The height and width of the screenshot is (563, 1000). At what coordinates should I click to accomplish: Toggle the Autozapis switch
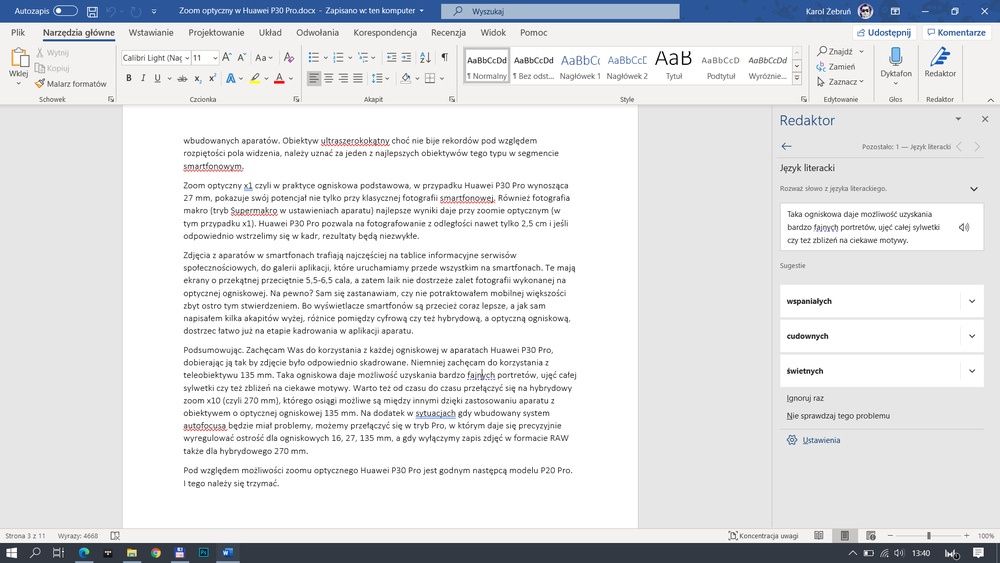[65, 11]
